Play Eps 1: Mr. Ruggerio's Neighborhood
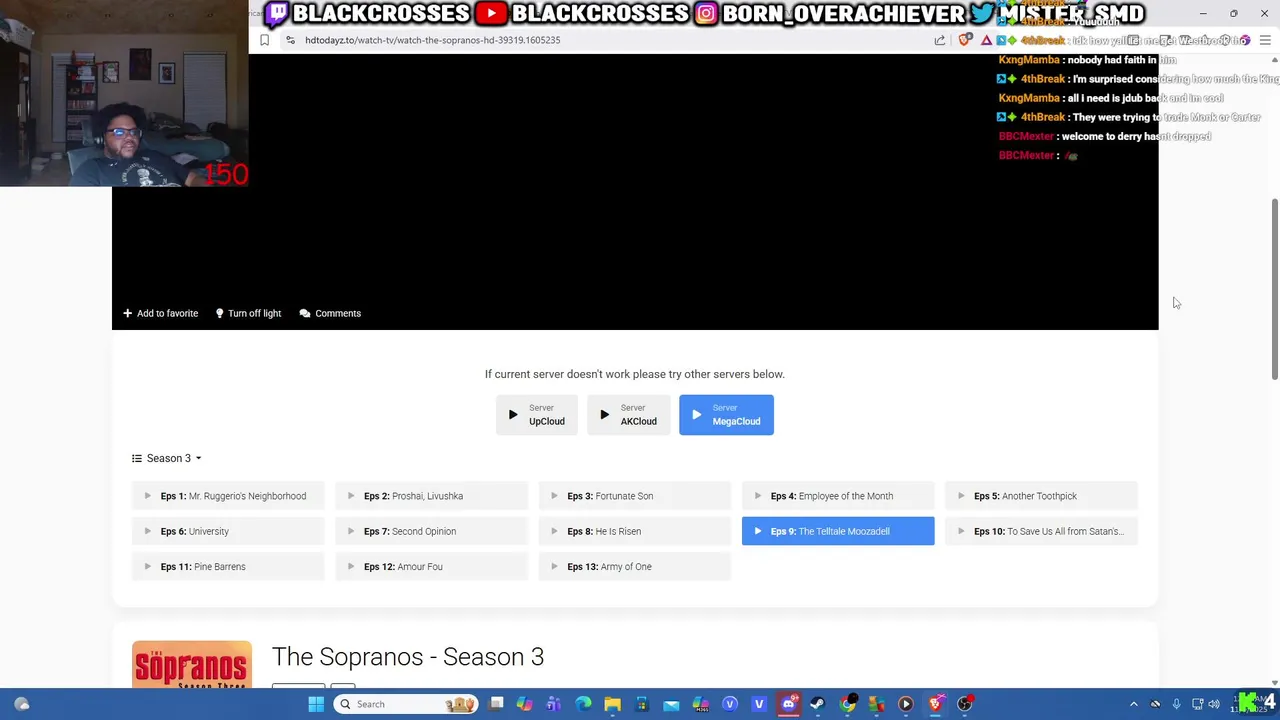Image resolution: width=1280 pixels, height=720 pixels. [228, 496]
